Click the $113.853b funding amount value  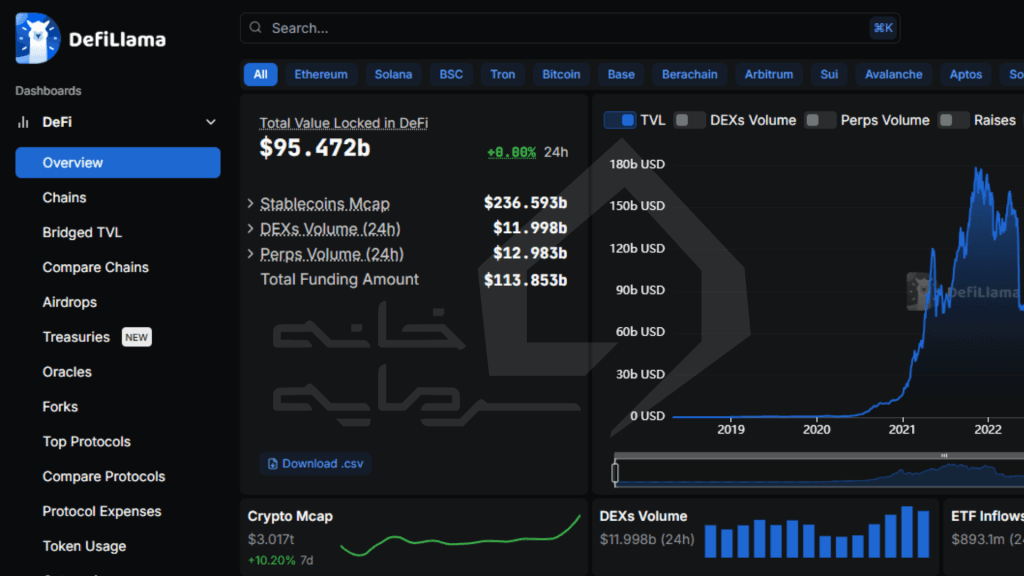click(x=525, y=280)
